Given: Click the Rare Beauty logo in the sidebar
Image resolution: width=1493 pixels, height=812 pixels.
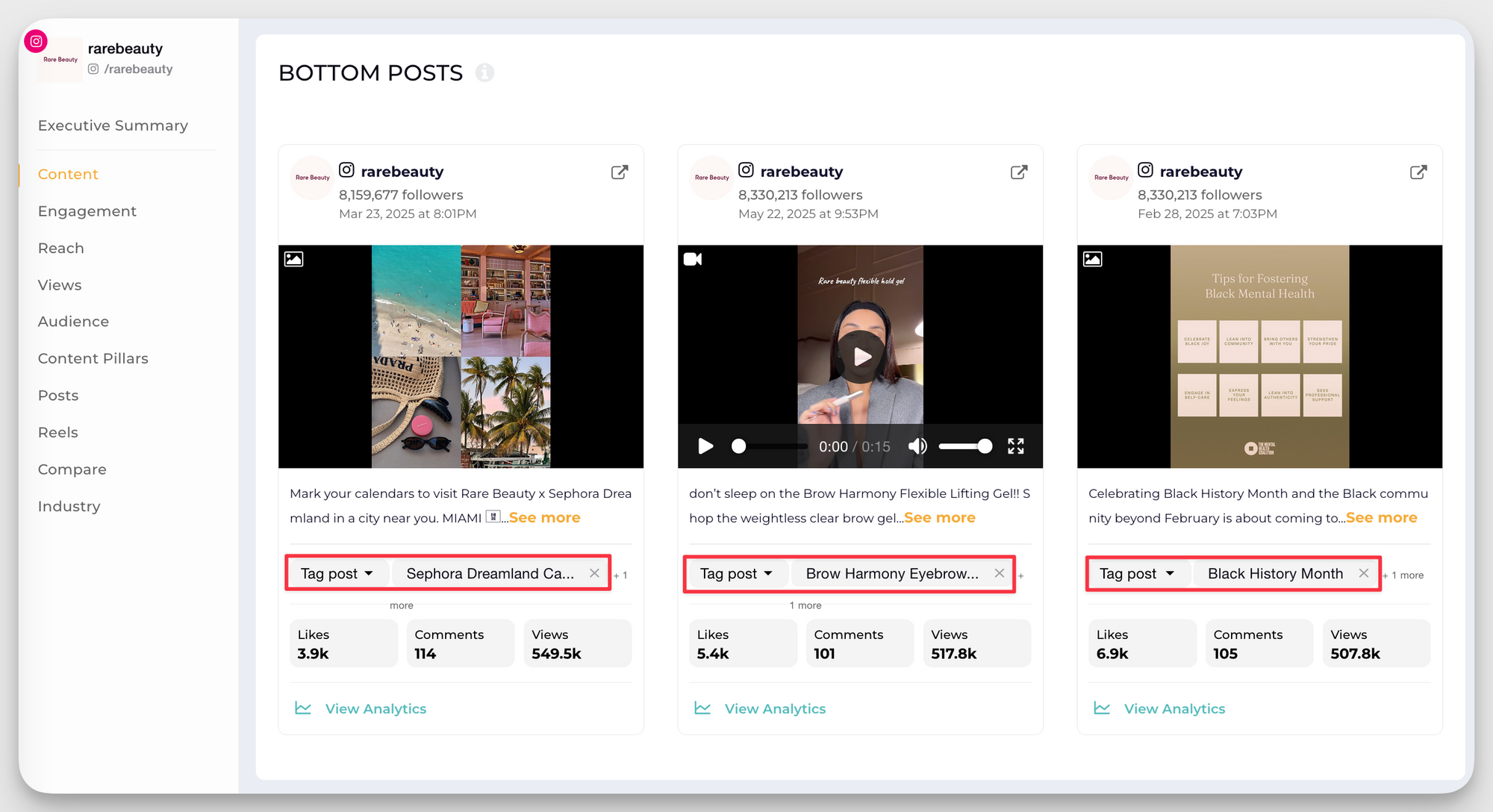Looking at the screenshot, I should pos(60,60).
